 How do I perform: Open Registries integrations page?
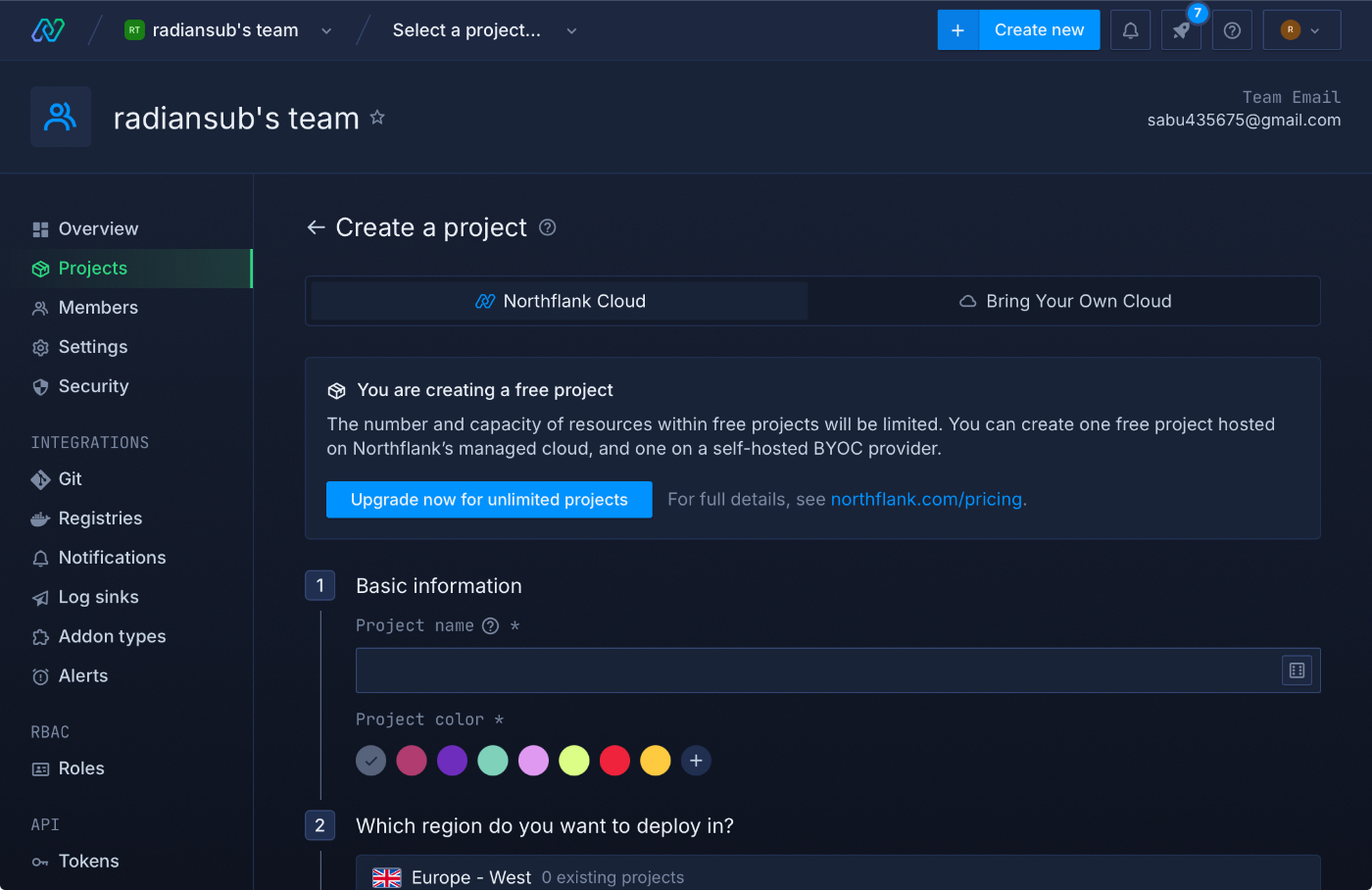coord(126,519)
